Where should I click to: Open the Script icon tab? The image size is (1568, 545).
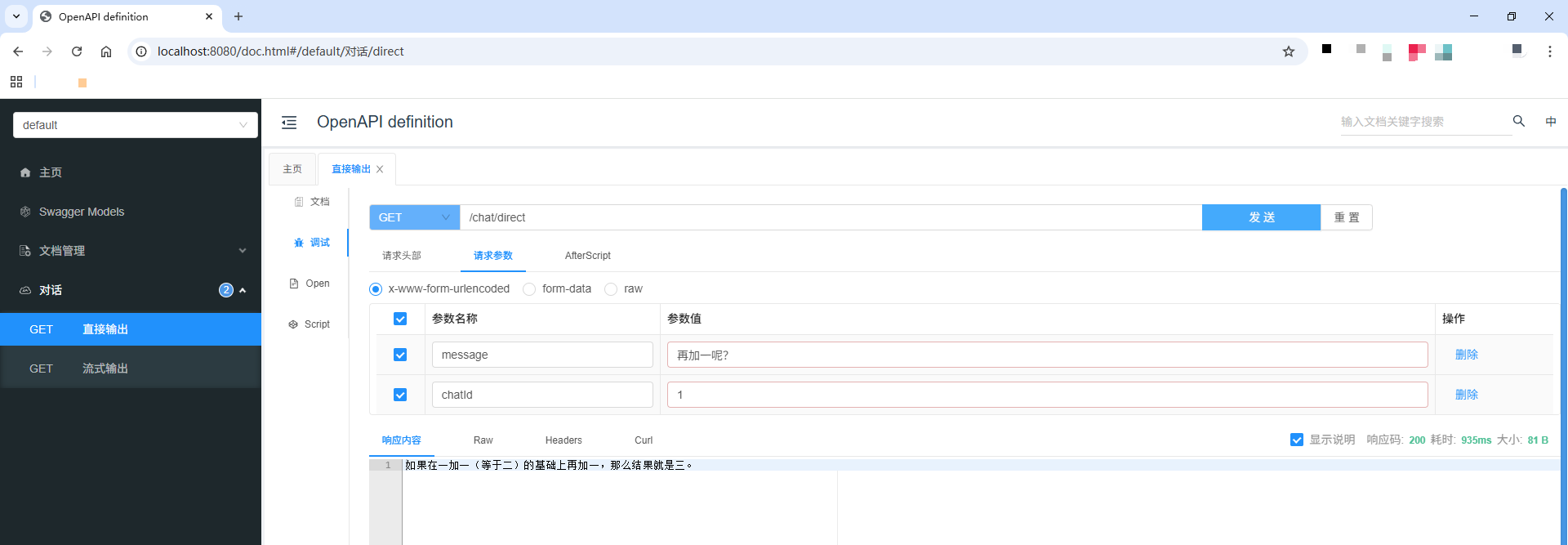coord(293,324)
